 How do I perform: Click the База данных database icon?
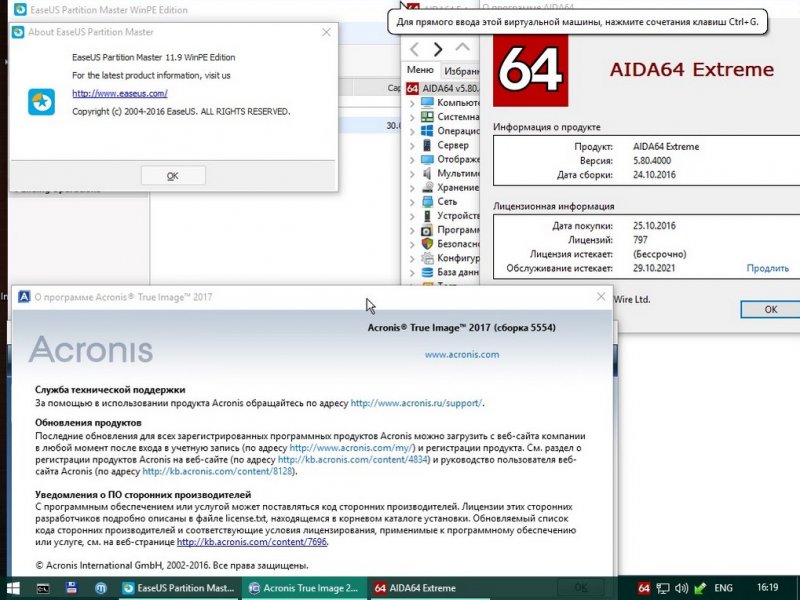click(x=427, y=272)
